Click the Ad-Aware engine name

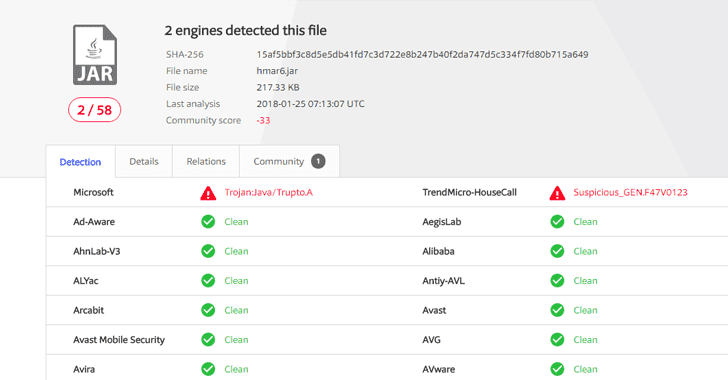[94, 222]
